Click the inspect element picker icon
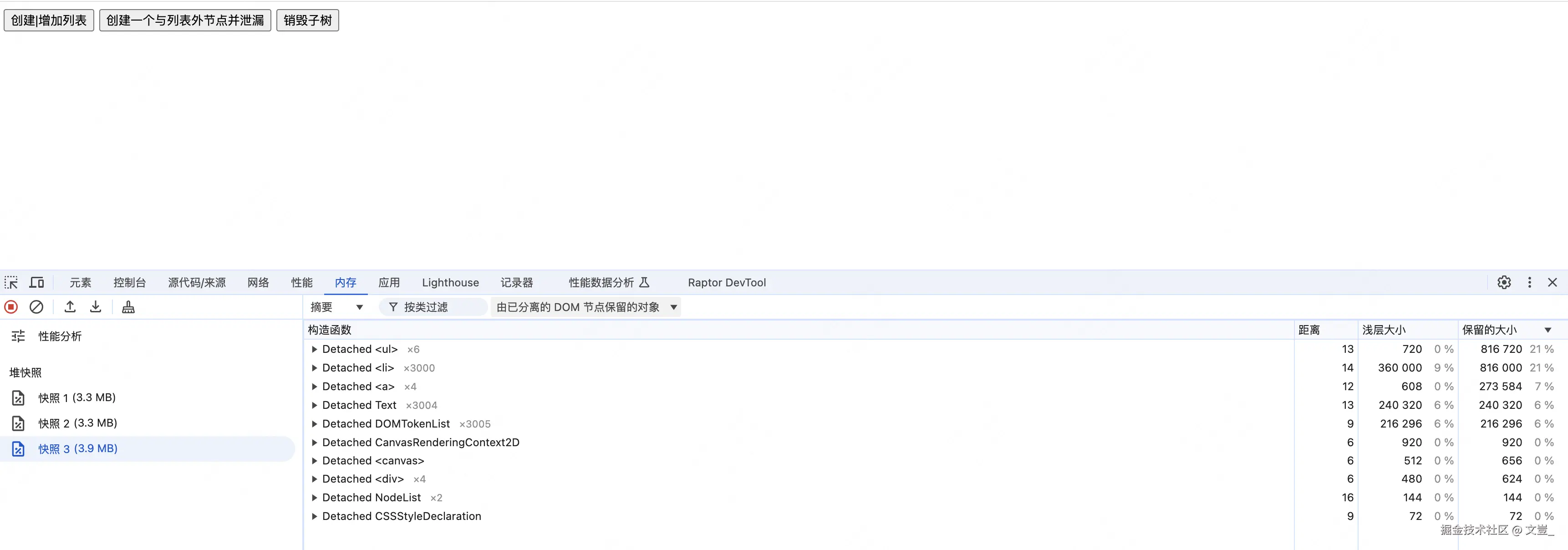1568x550 pixels. point(11,282)
